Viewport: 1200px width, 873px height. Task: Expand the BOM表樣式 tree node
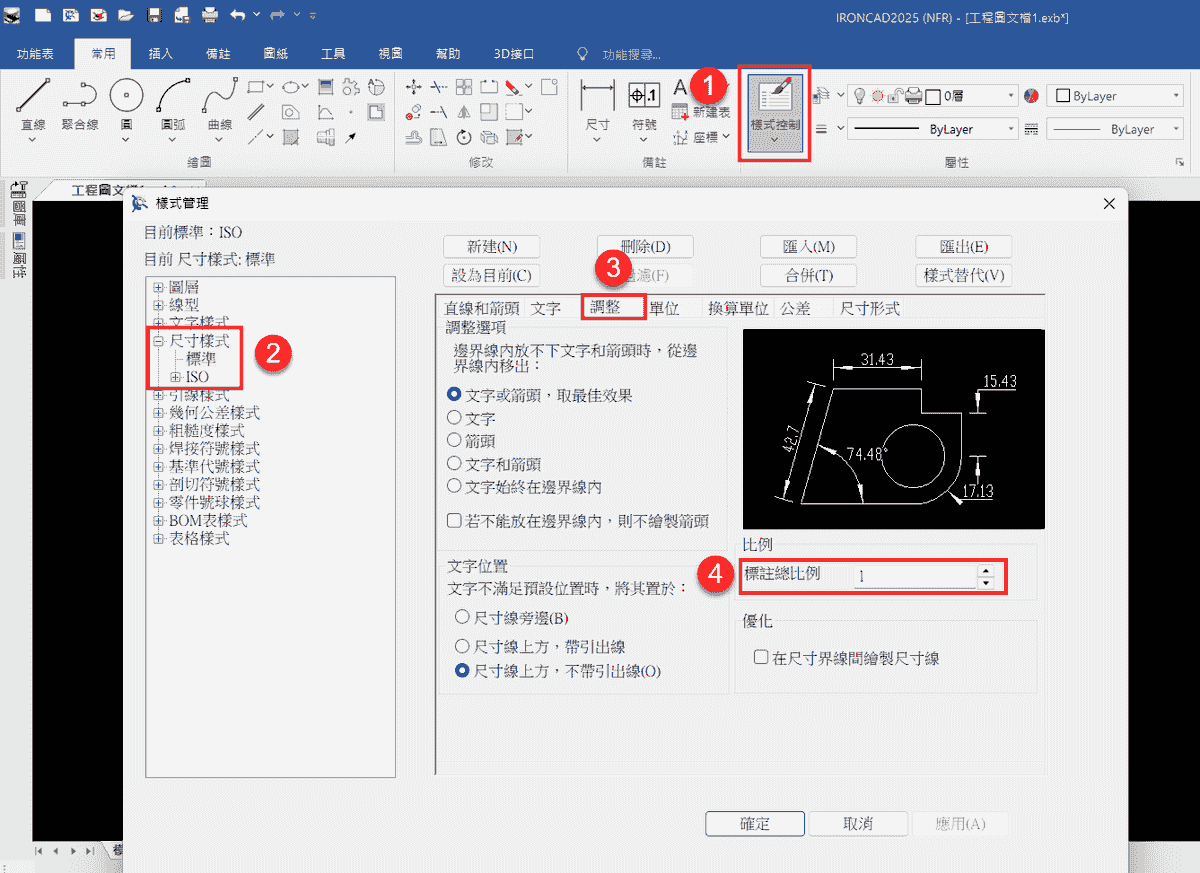click(x=159, y=521)
